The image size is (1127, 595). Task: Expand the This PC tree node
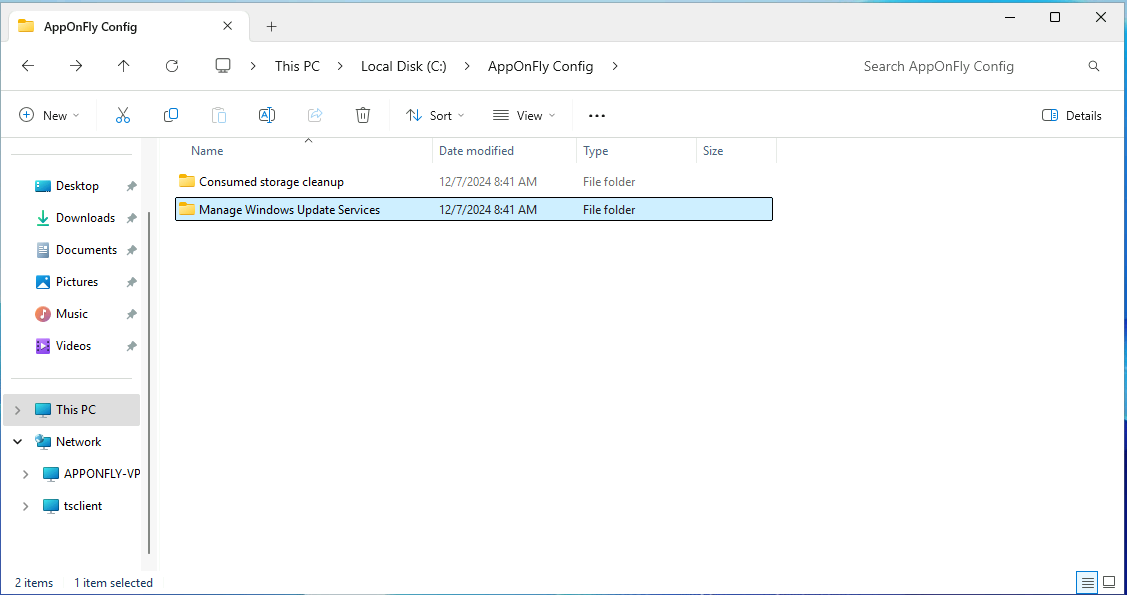[18, 410]
